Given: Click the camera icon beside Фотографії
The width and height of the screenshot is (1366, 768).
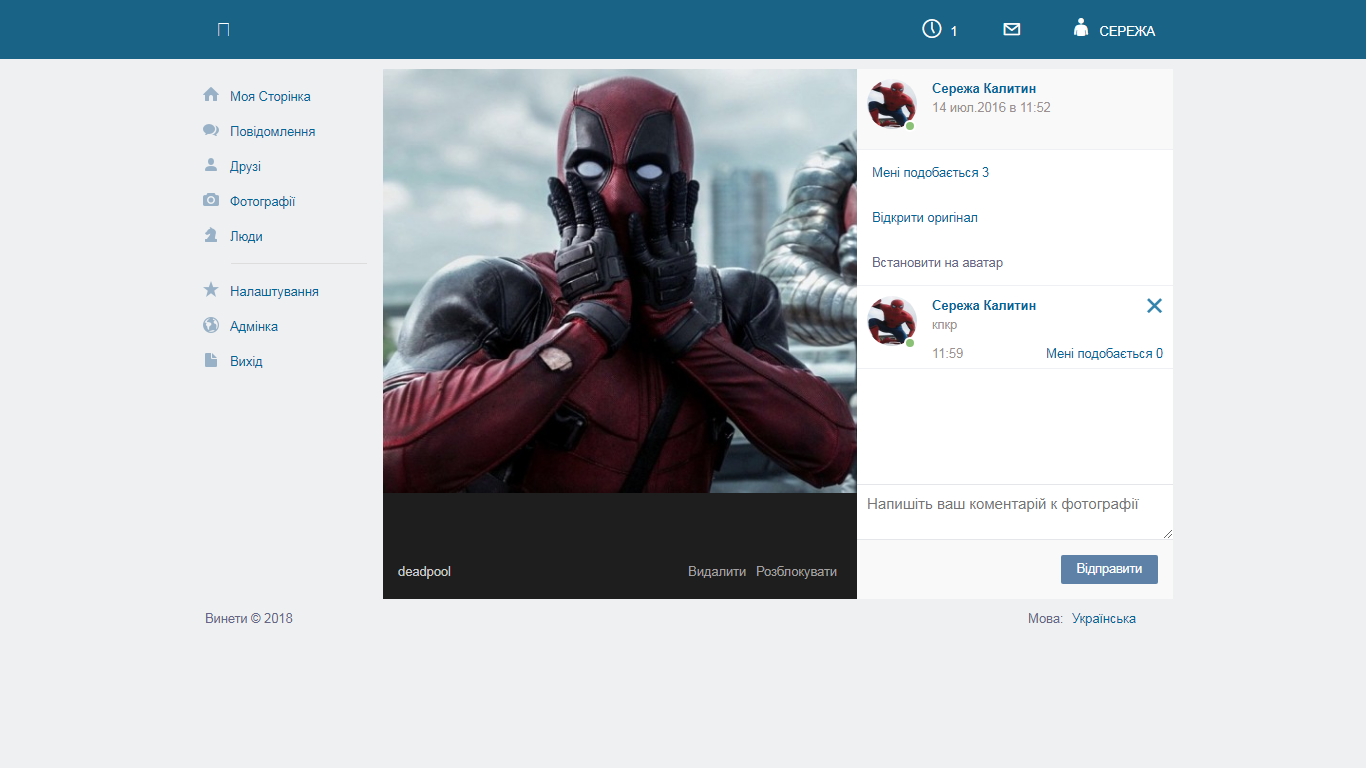Looking at the screenshot, I should [x=211, y=200].
